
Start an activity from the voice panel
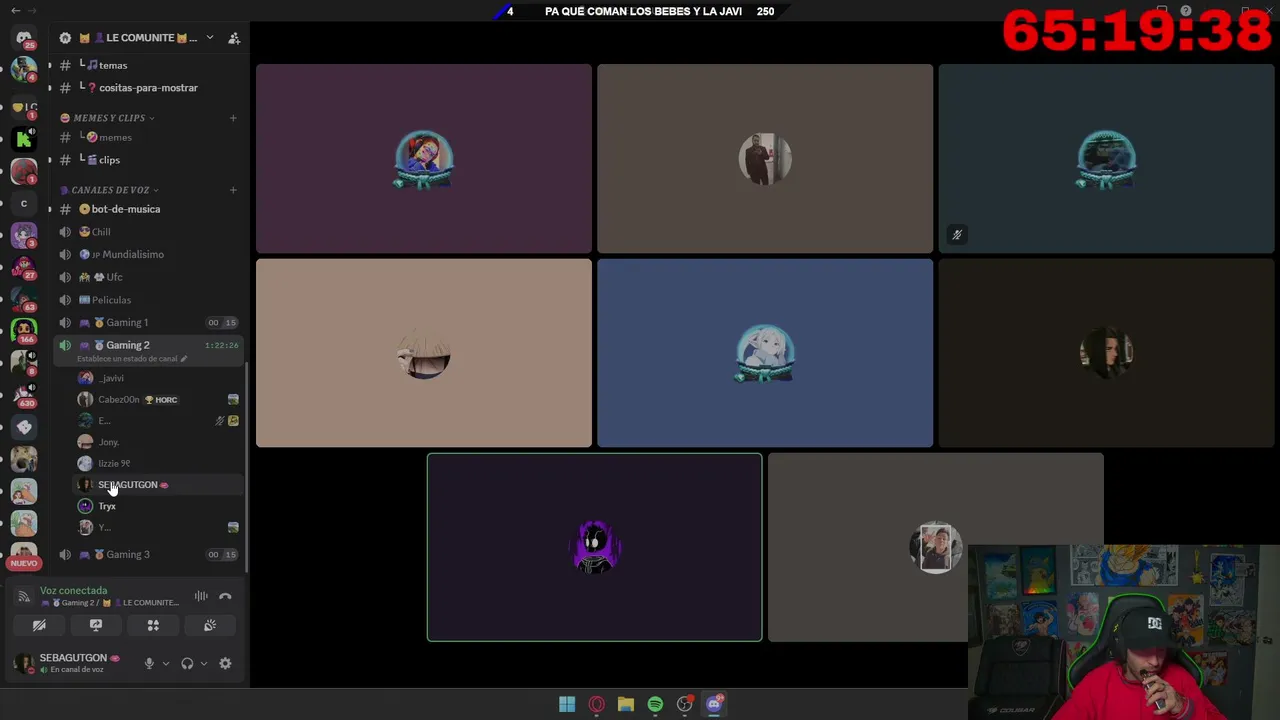pyautogui.click(x=153, y=625)
